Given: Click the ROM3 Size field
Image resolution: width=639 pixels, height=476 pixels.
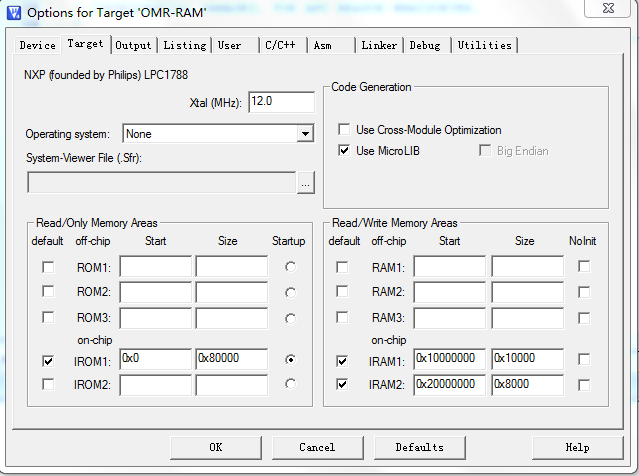Looking at the screenshot, I should click(x=231, y=318).
